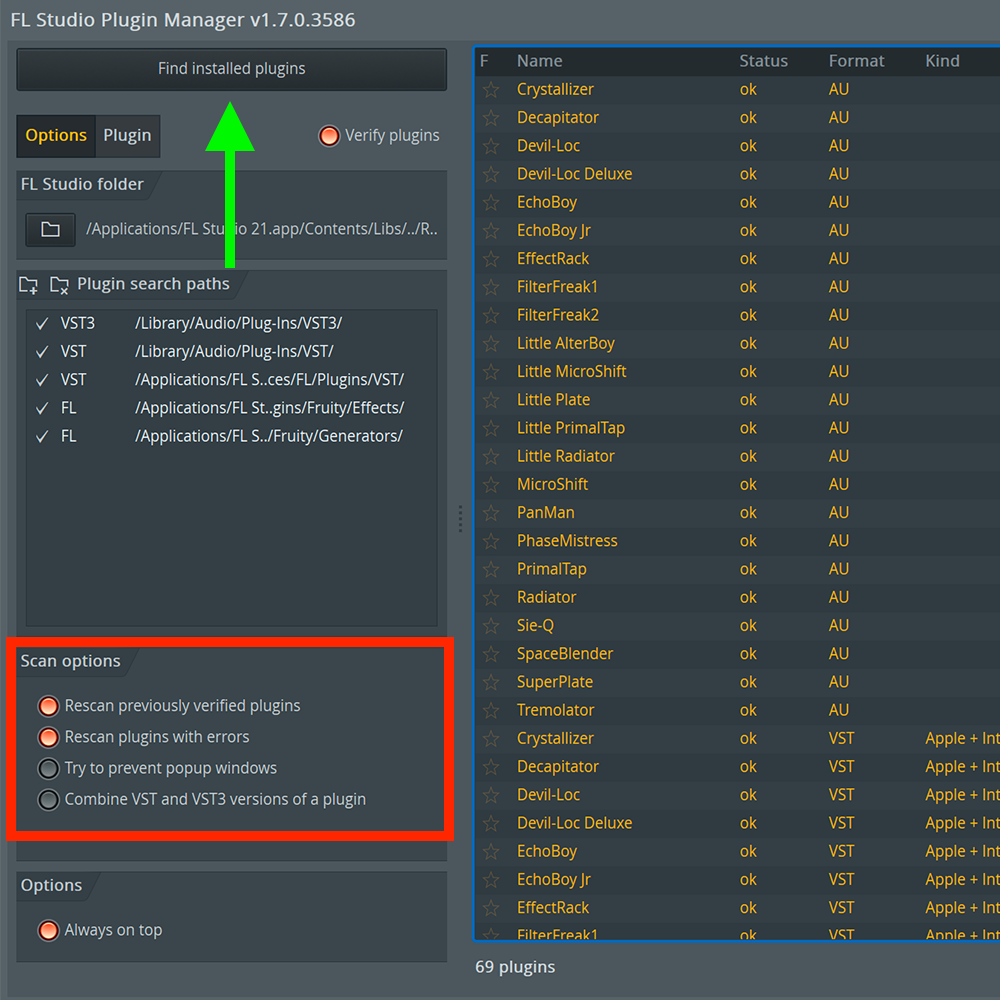Open the FL Studio folder browser icon
The height and width of the screenshot is (1000, 1000).
click(x=50, y=230)
